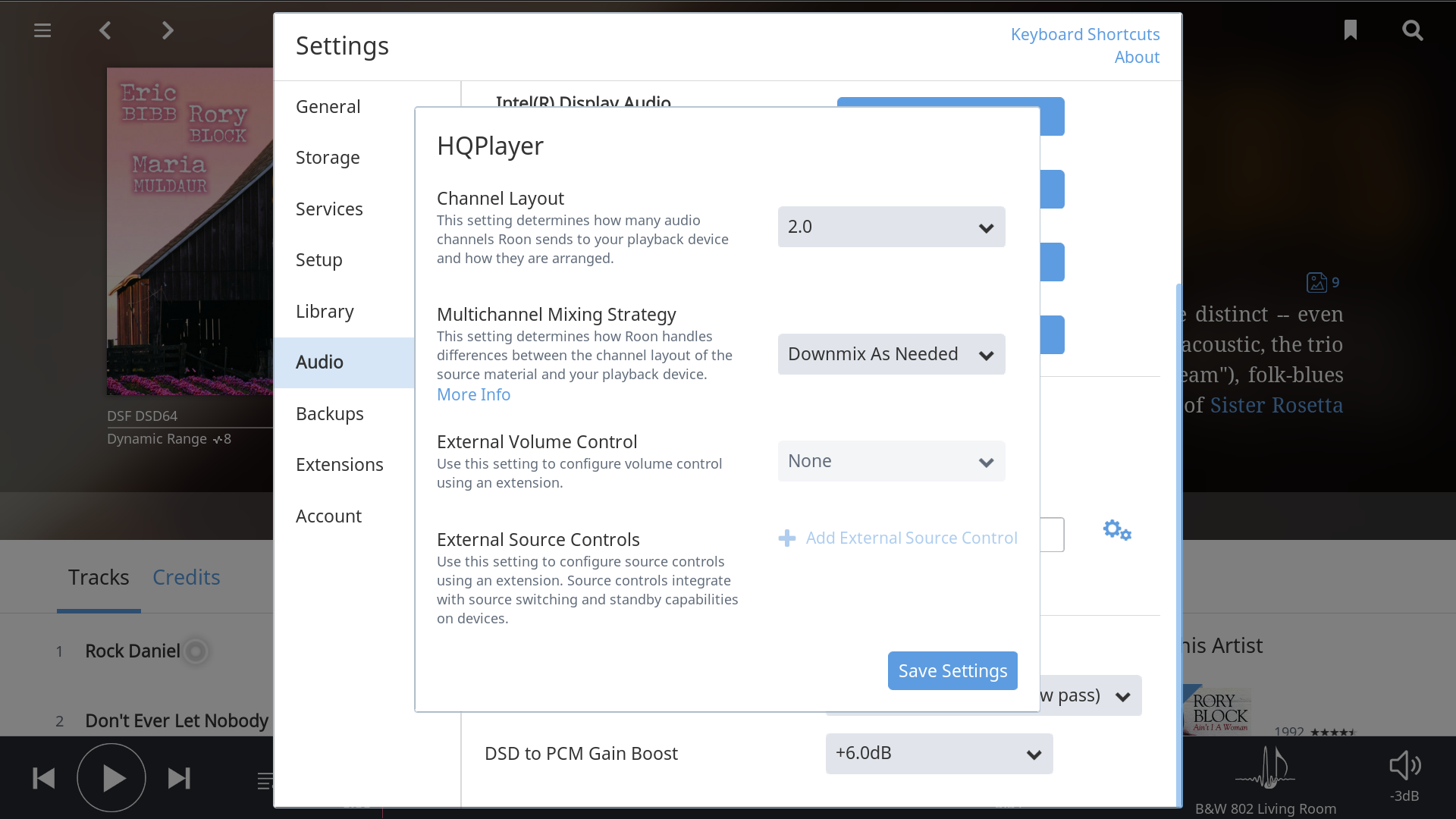Image resolution: width=1456 pixels, height=819 pixels.
Task: Open the hamburger navigation menu
Action: (42, 30)
